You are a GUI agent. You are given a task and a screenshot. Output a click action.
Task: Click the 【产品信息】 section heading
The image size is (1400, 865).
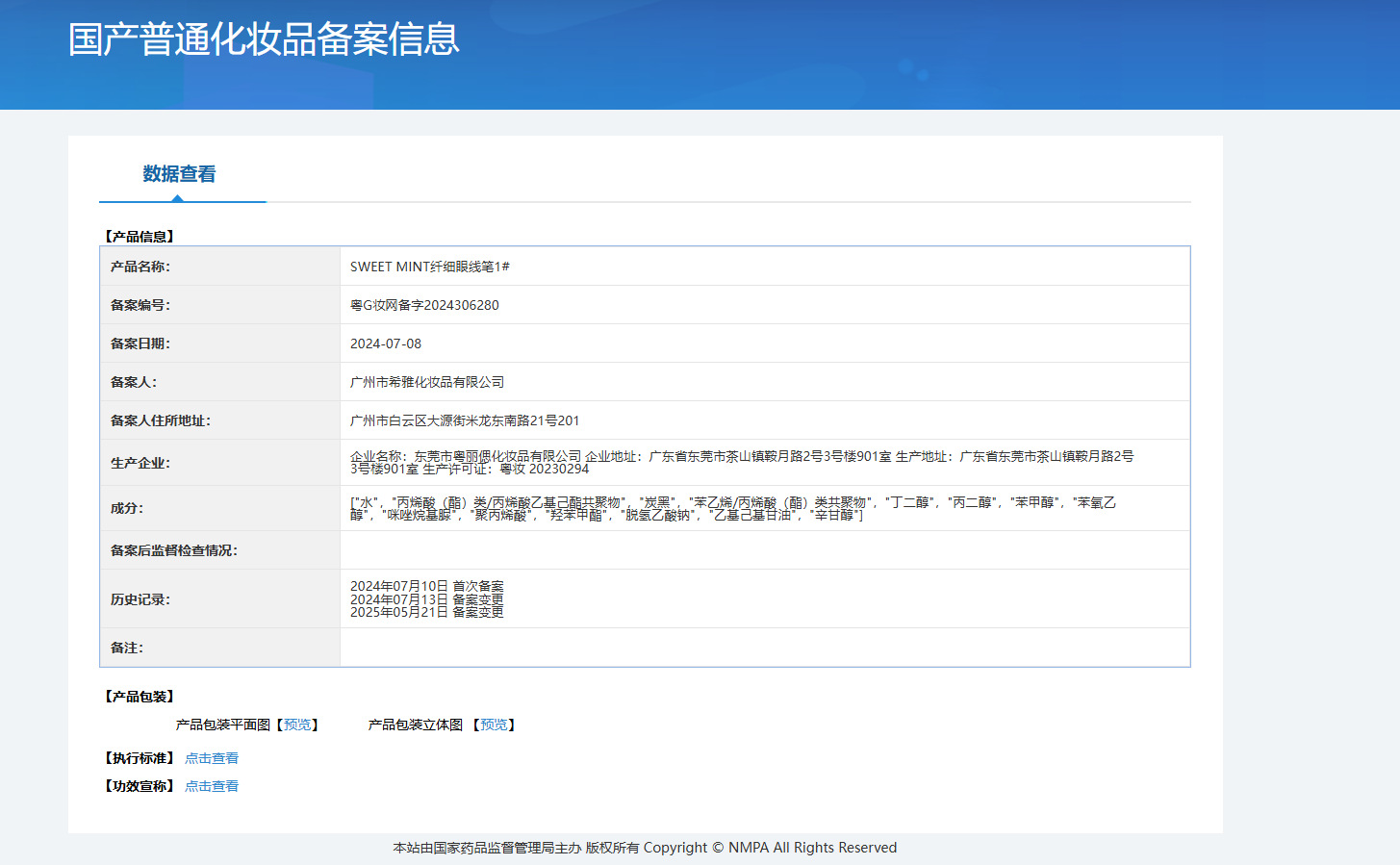pos(140,237)
